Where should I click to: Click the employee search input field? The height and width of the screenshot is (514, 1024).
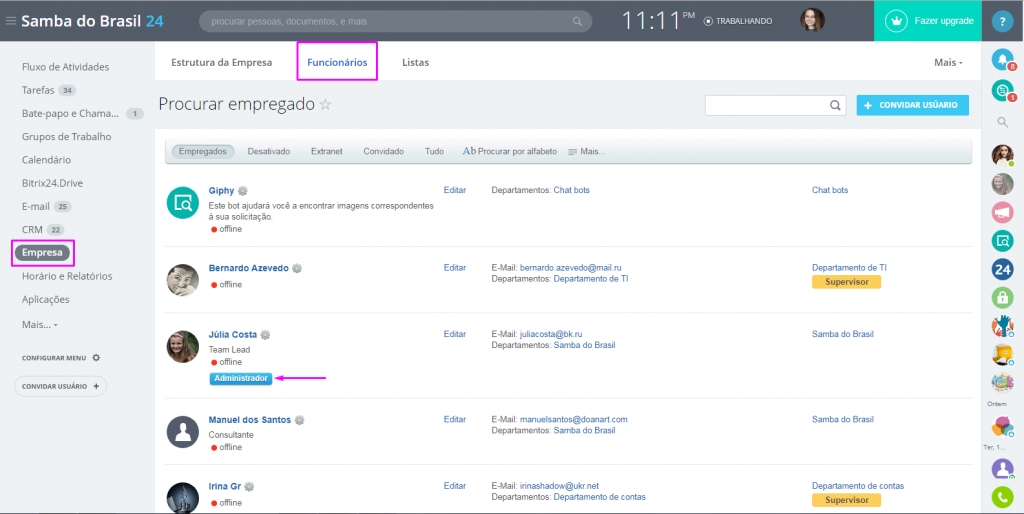[x=775, y=105]
